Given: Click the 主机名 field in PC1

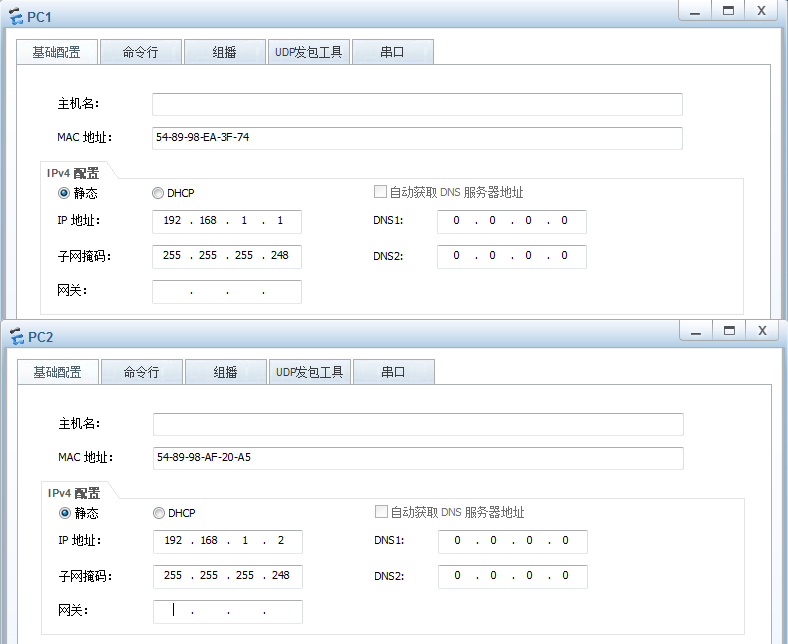Looking at the screenshot, I should coord(417,104).
